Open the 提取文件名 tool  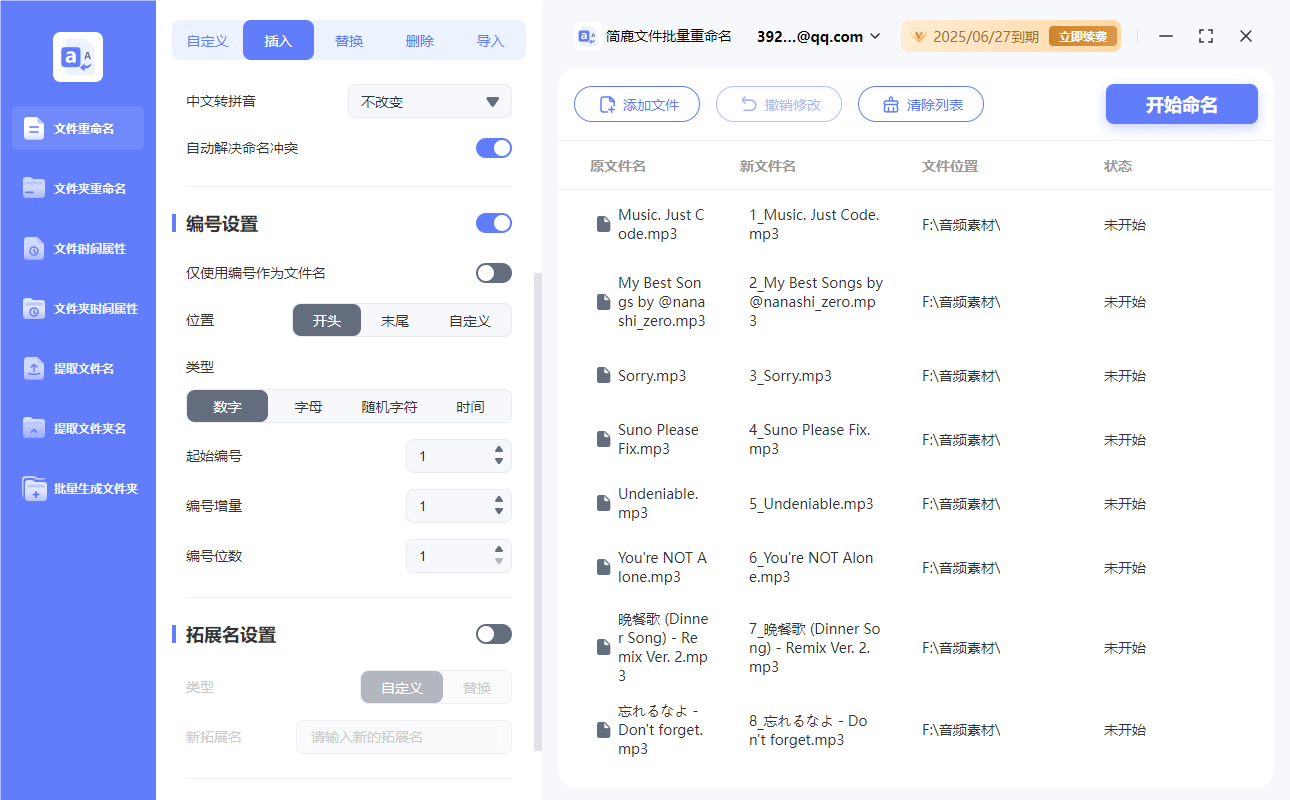[x=77, y=368]
